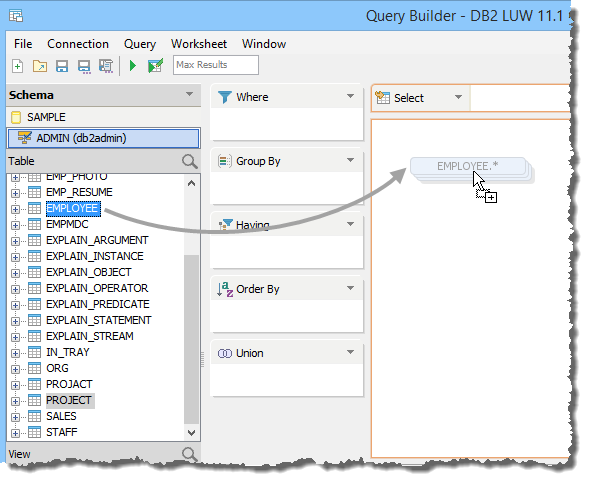Open the Connection menu

click(x=78, y=44)
